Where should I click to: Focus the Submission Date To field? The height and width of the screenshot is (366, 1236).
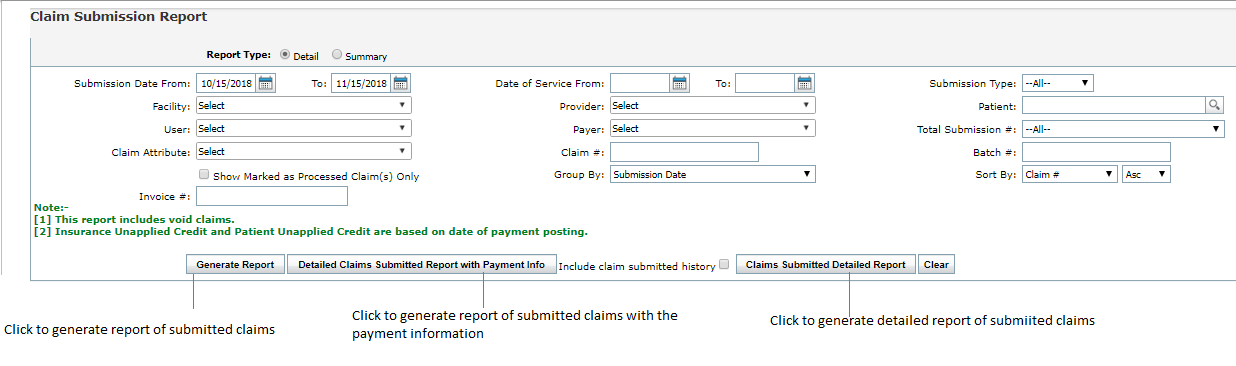tap(361, 83)
